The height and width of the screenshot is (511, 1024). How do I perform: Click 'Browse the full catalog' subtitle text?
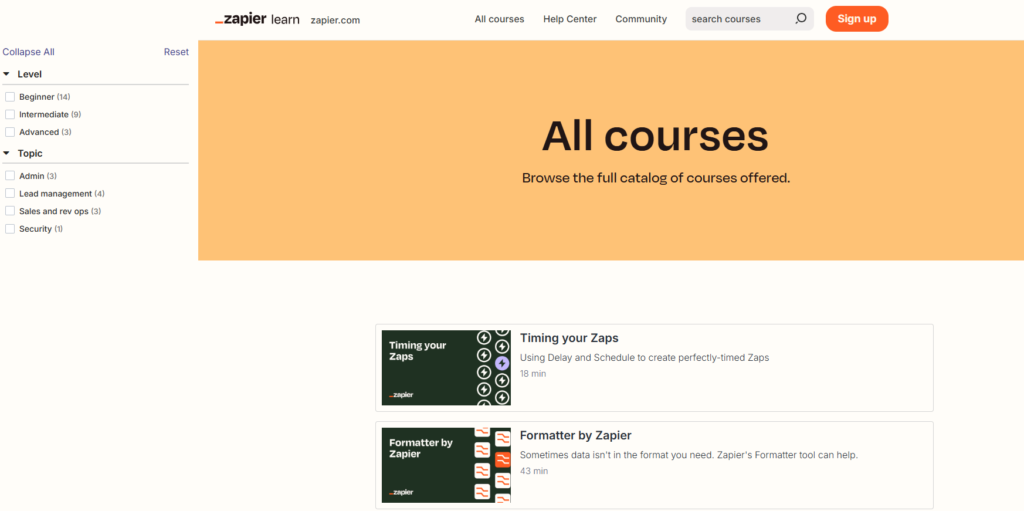point(656,178)
